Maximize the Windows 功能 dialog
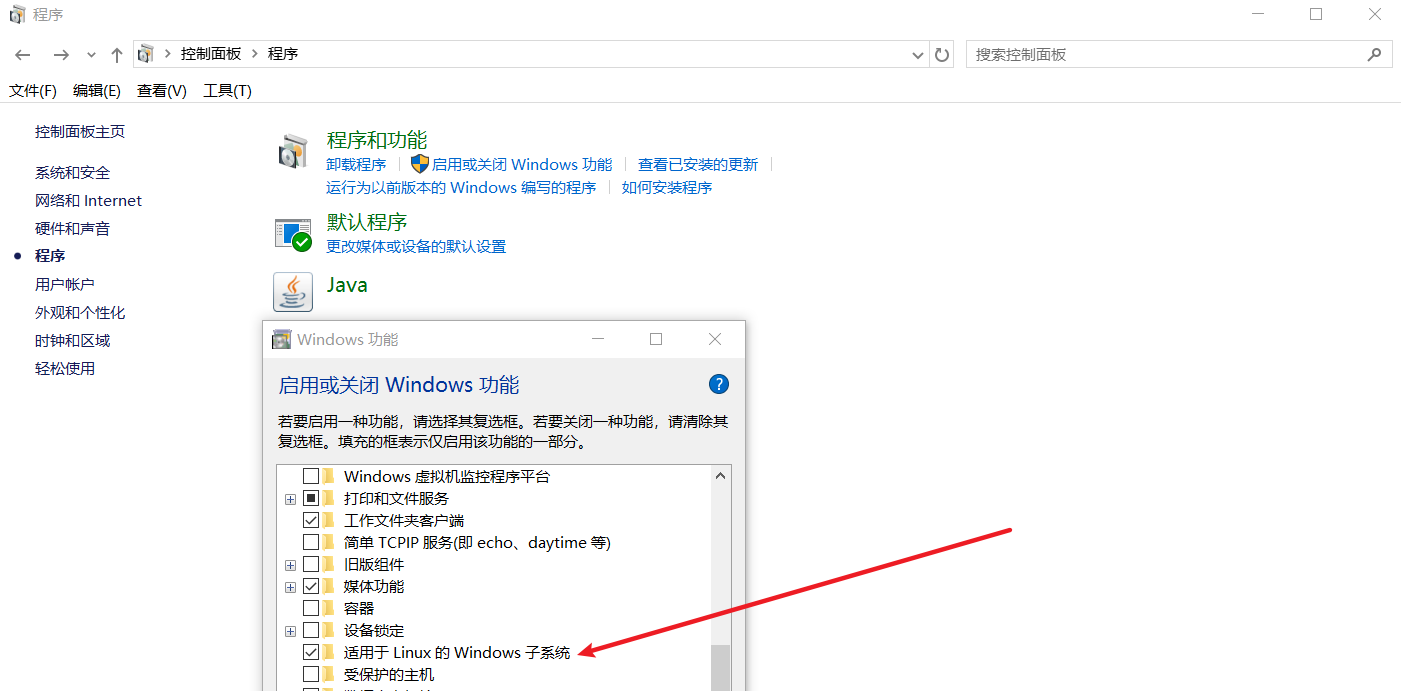 (656, 340)
